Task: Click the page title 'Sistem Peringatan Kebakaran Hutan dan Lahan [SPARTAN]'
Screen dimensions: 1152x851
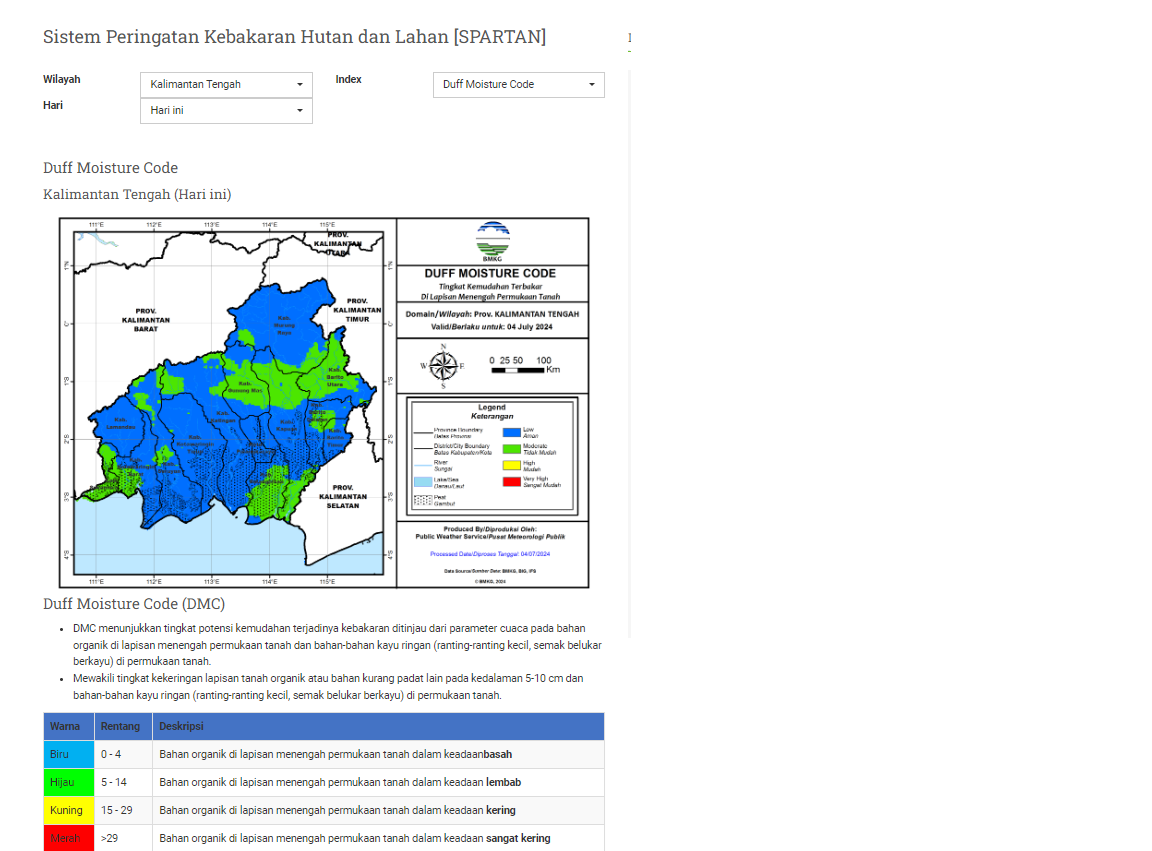Action: pyautogui.click(x=295, y=37)
